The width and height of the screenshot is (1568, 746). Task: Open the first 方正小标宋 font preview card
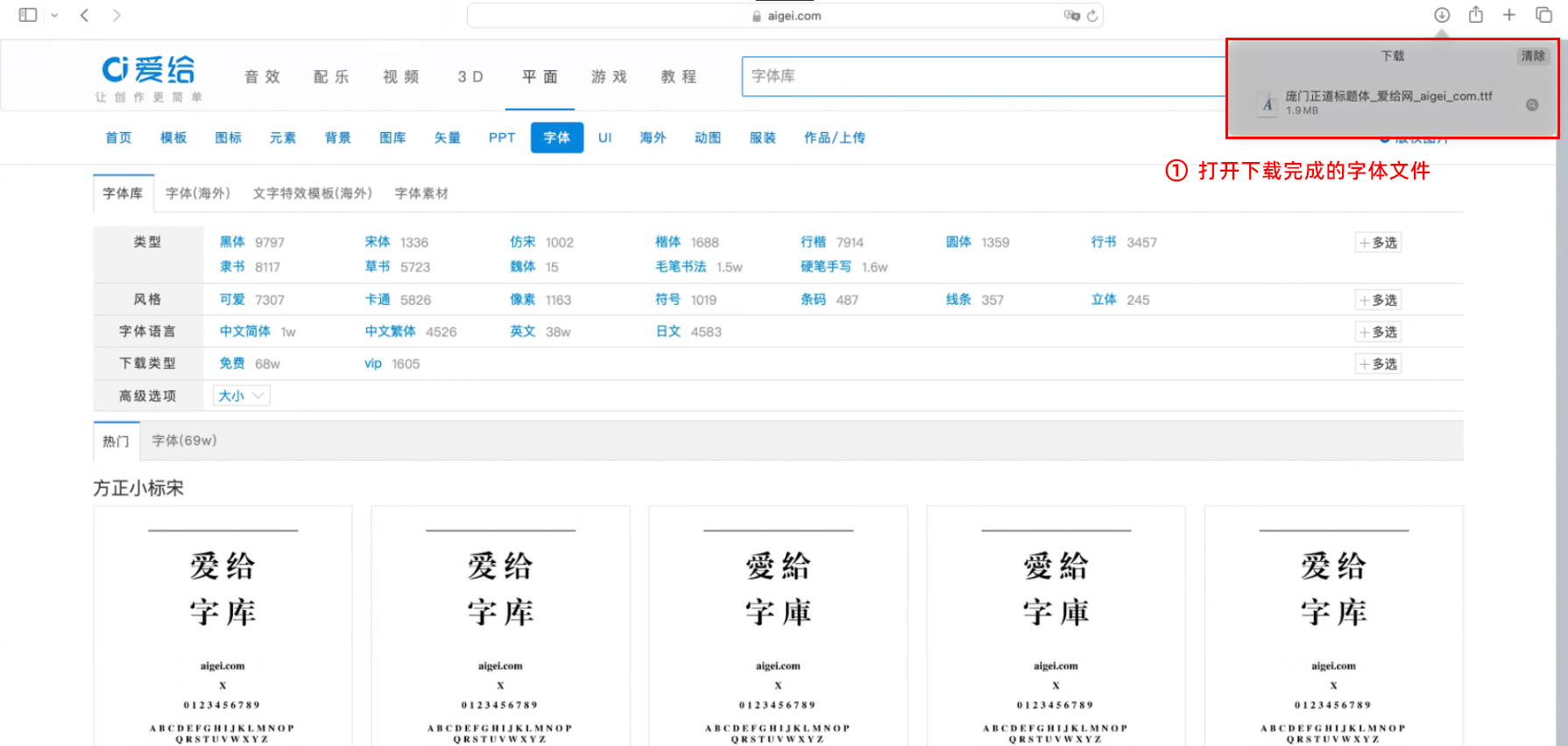[222, 626]
